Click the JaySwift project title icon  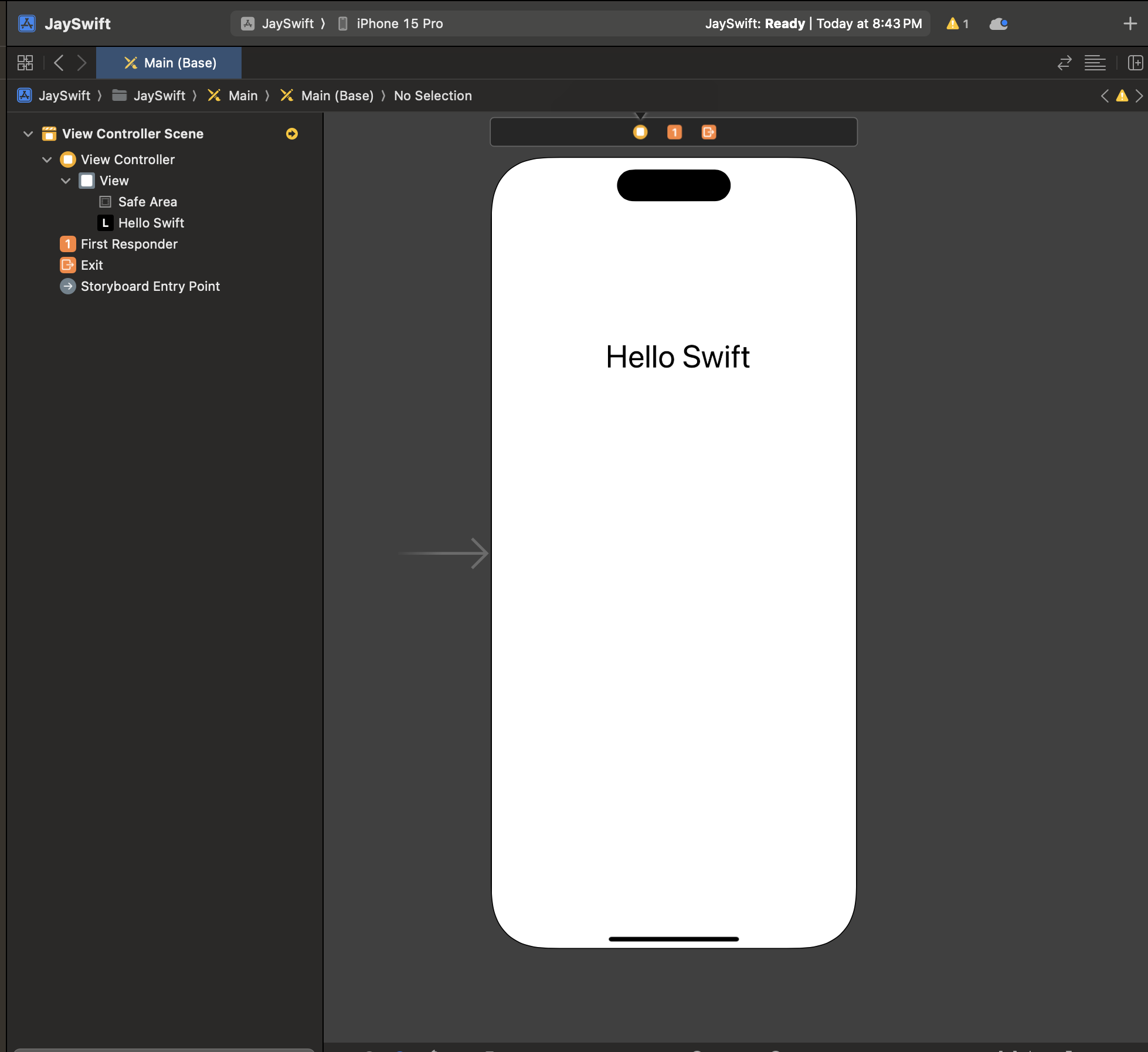point(27,23)
